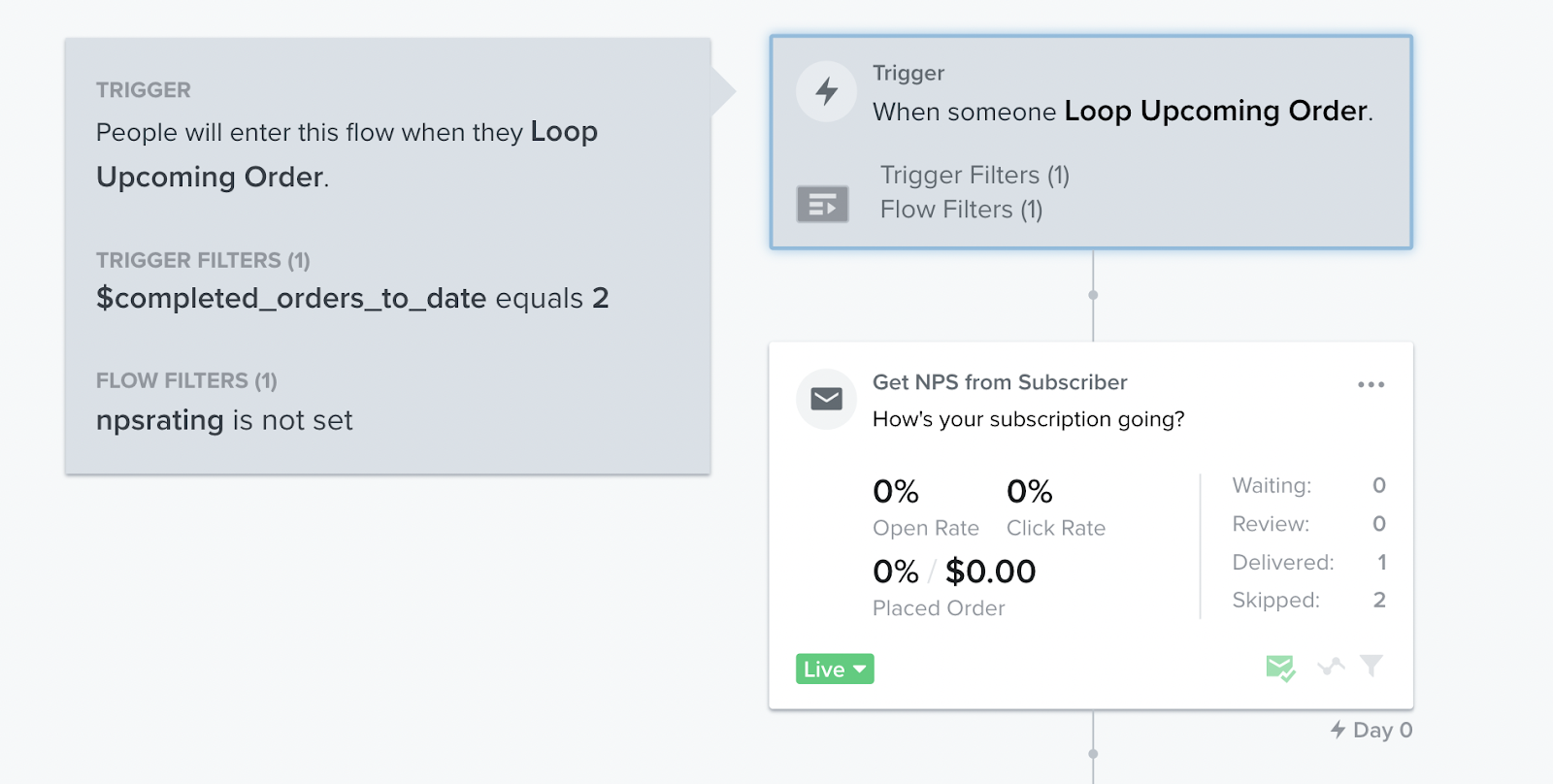The image size is (1553, 784).
Task: Open the ellipsis menu on Get NPS card
Action: coord(1371,384)
